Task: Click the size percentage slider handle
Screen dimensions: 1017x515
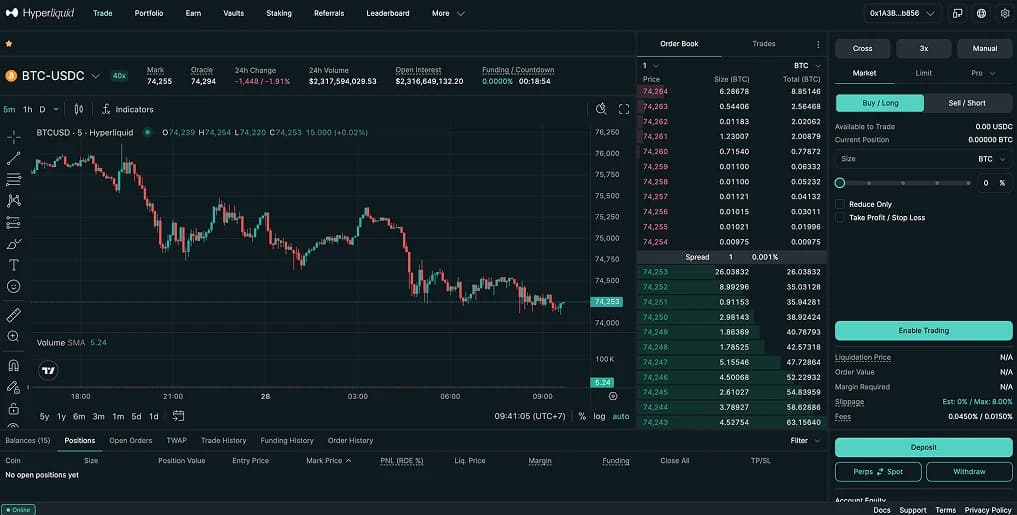Action: pos(840,183)
